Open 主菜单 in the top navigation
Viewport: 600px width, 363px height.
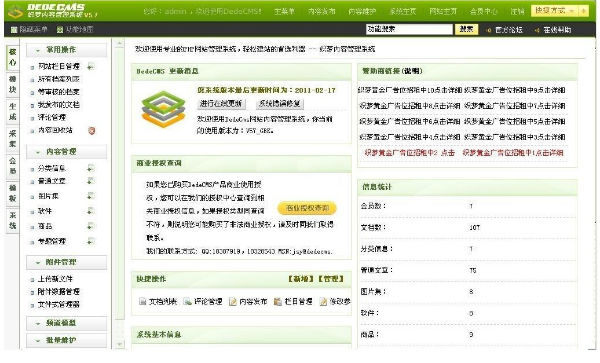click(284, 11)
